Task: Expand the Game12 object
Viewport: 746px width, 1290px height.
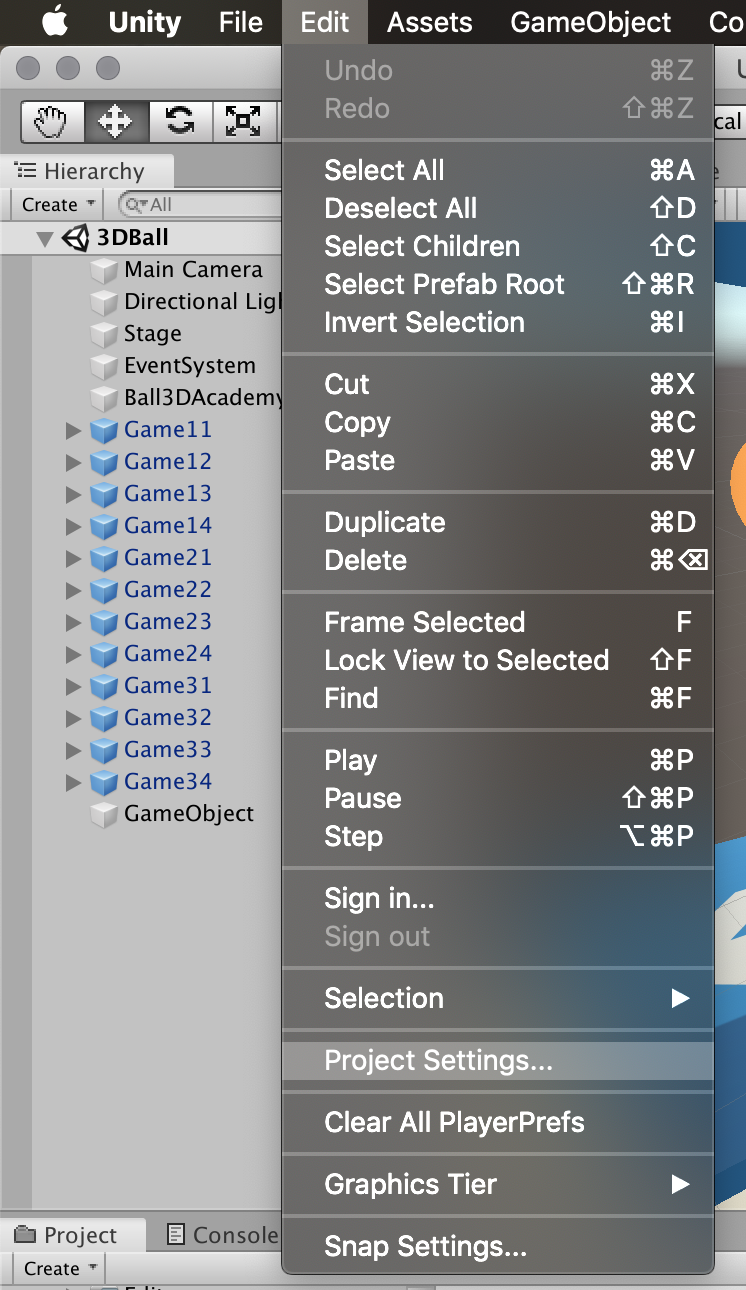Action: pos(72,462)
